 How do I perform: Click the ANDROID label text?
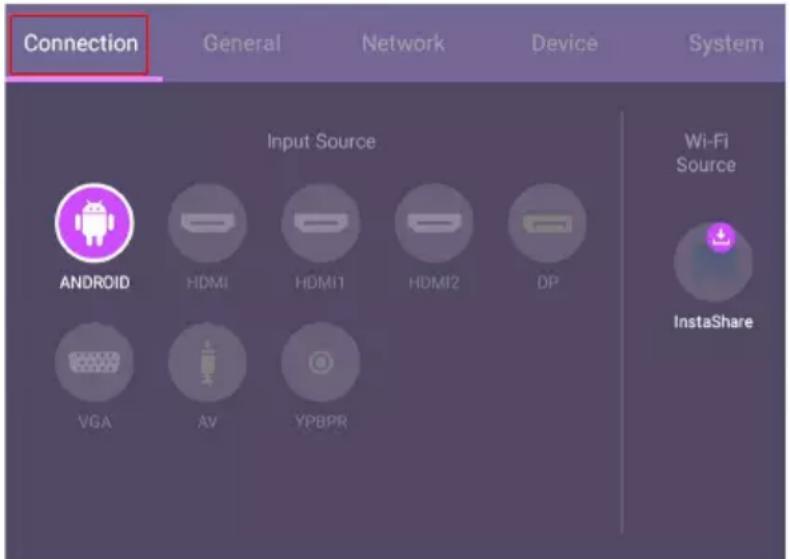pyautogui.click(x=95, y=283)
